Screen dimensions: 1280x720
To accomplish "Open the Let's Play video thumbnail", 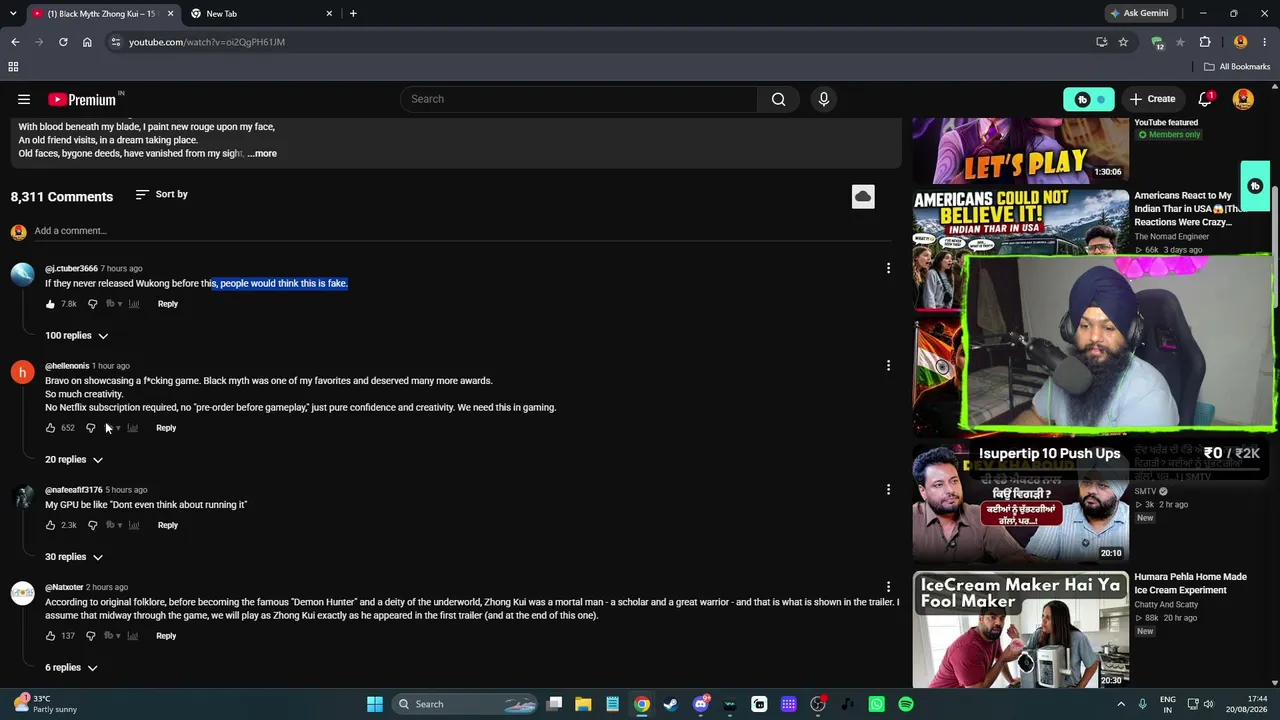I will [1021, 151].
